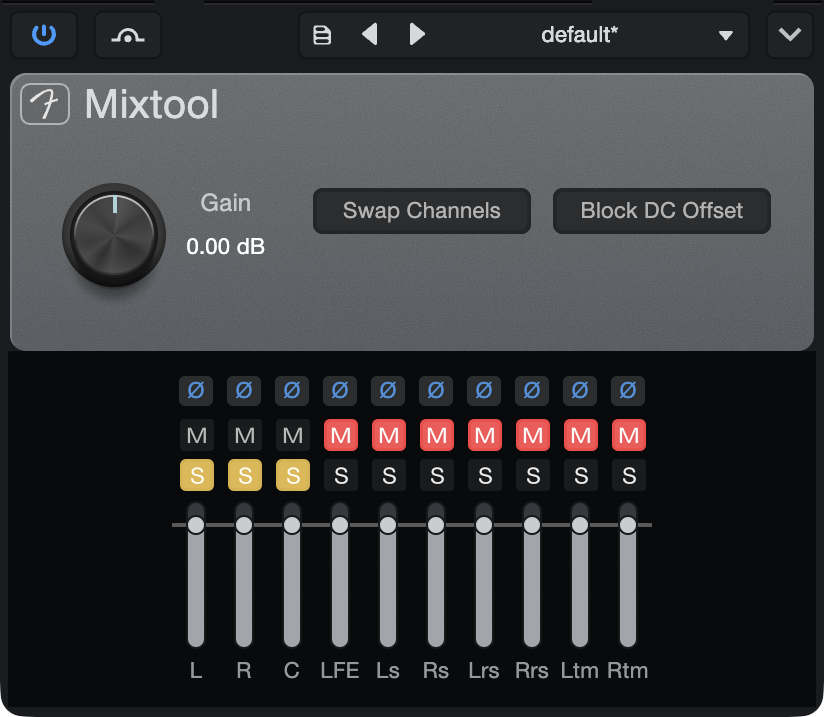Load the previous preset arrow
This screenshot has width=824, height=717.
coord(370,35)
